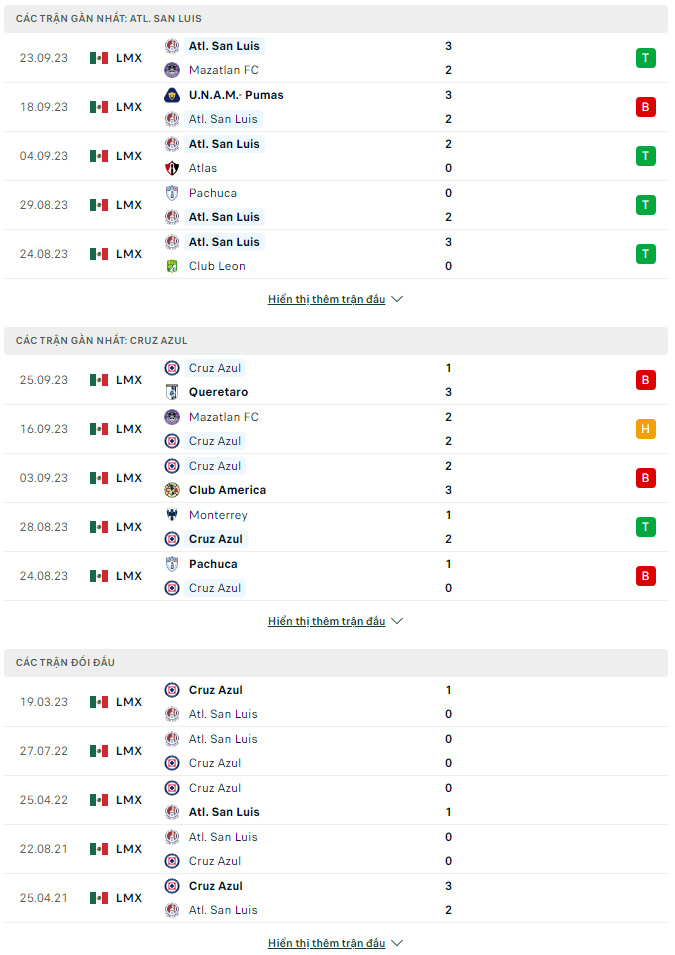The width and height of the screenshot is (675, 955).
Task: Open Club America team name link
Action: coord(227,490)
